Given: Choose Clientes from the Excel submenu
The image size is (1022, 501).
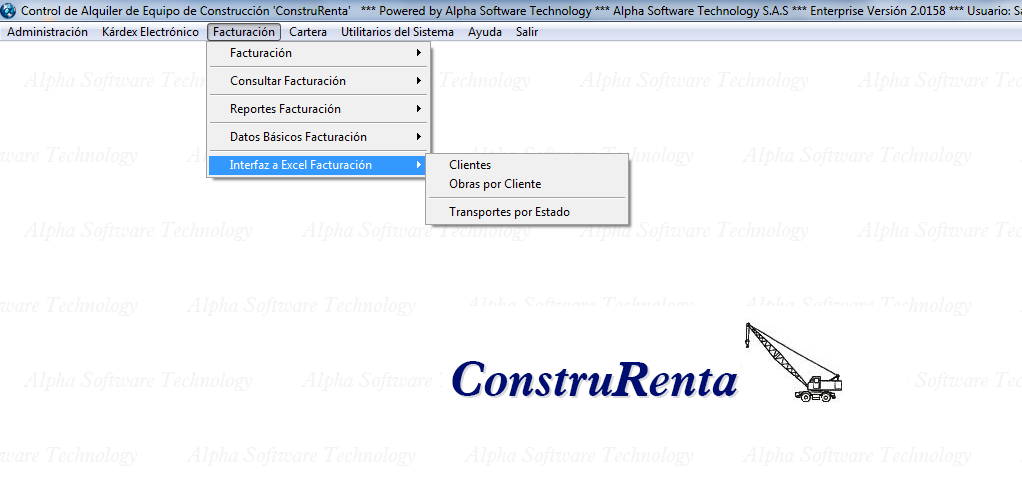Looking at the screenshot, I should (x=470, y=165).
